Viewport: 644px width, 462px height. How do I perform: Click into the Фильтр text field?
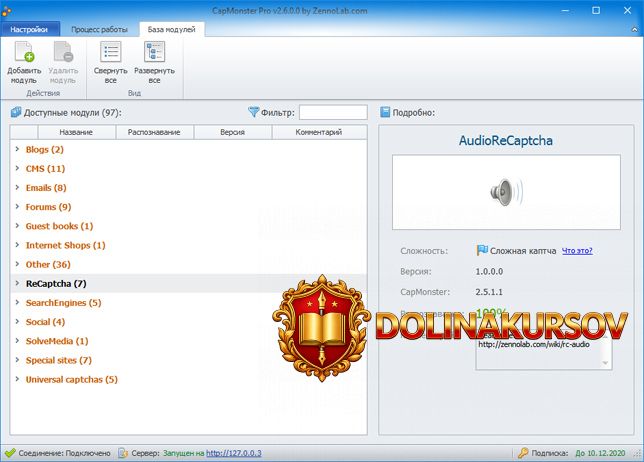[333, 113]
